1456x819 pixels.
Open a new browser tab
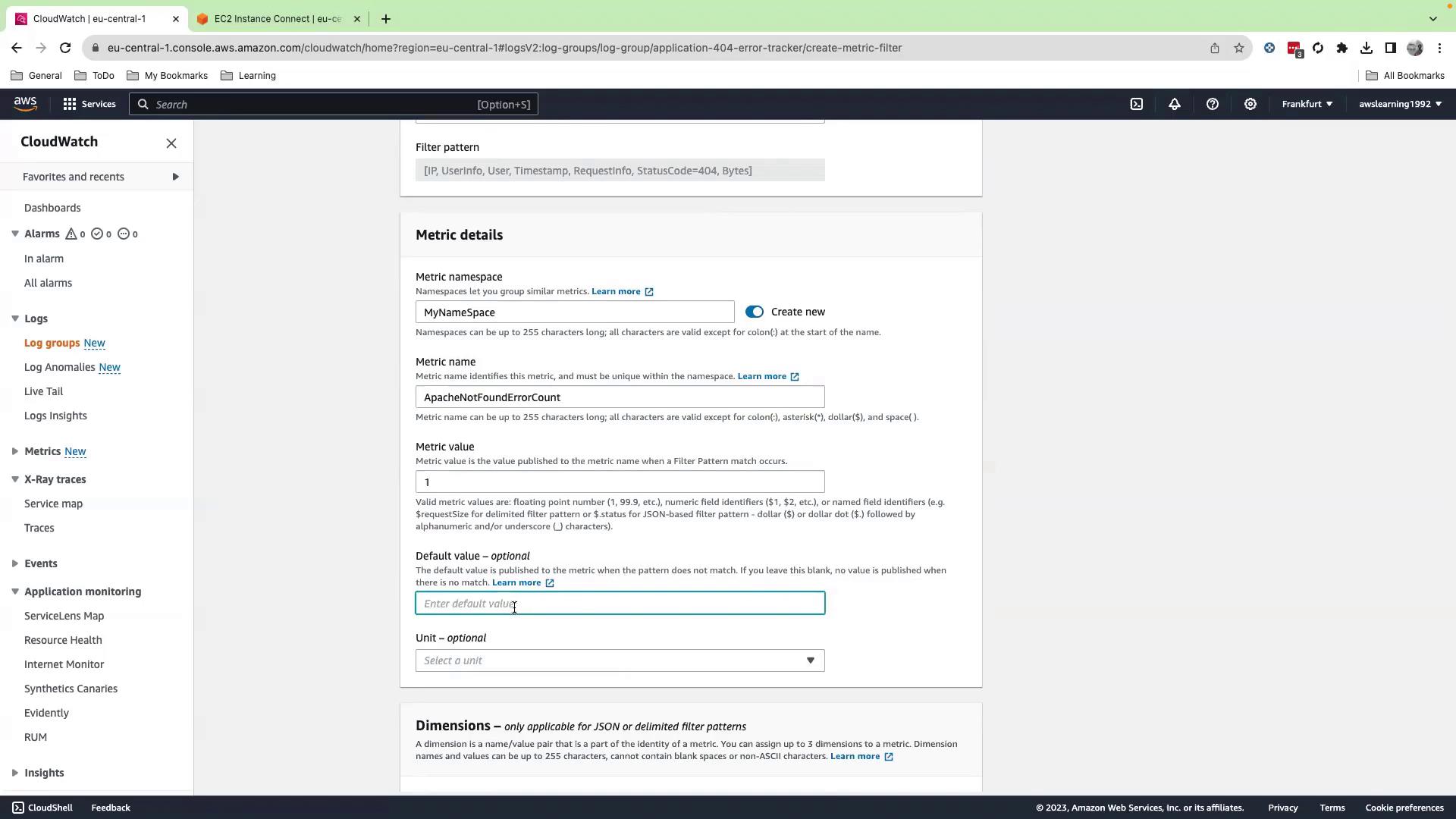tap(386, 19)
